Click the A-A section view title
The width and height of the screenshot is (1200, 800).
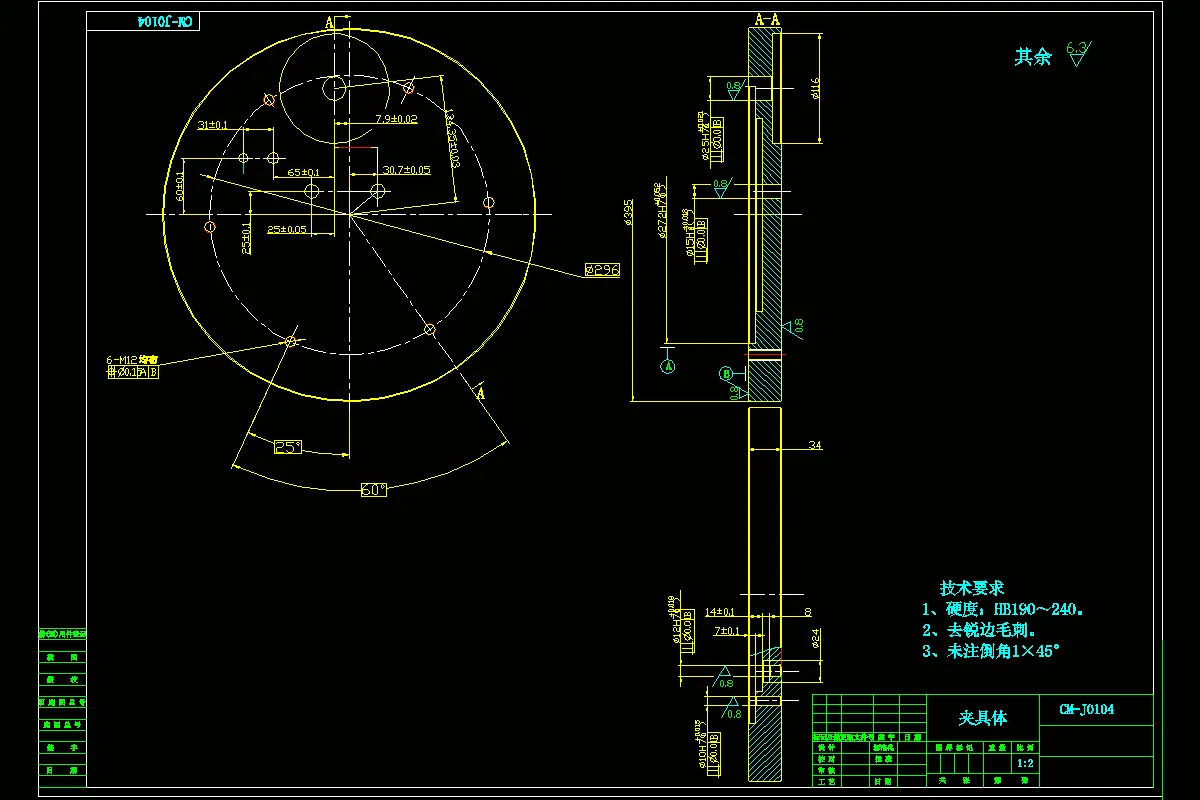pos(767,19)
